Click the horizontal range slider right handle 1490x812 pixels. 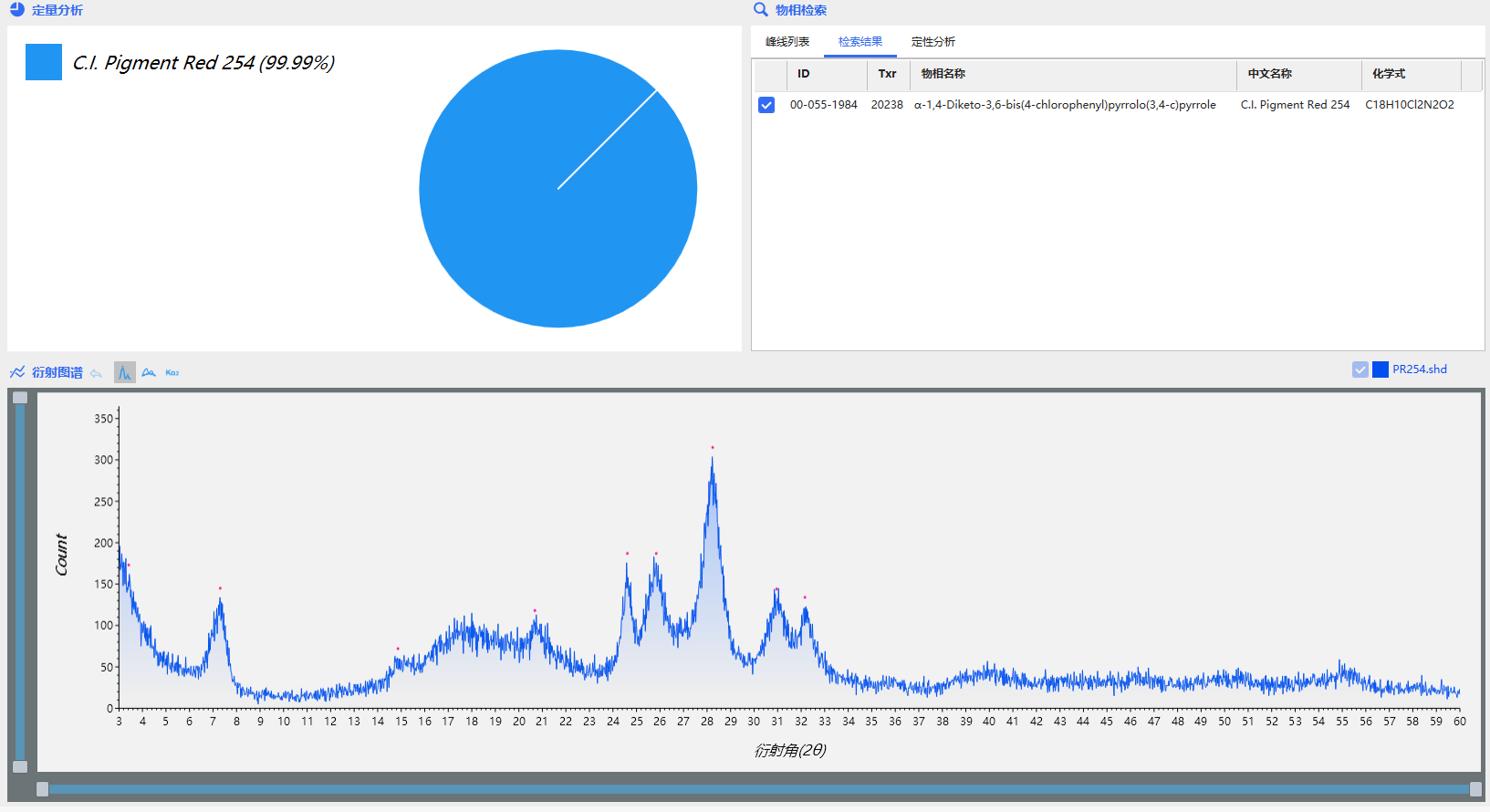[1475, 789]
